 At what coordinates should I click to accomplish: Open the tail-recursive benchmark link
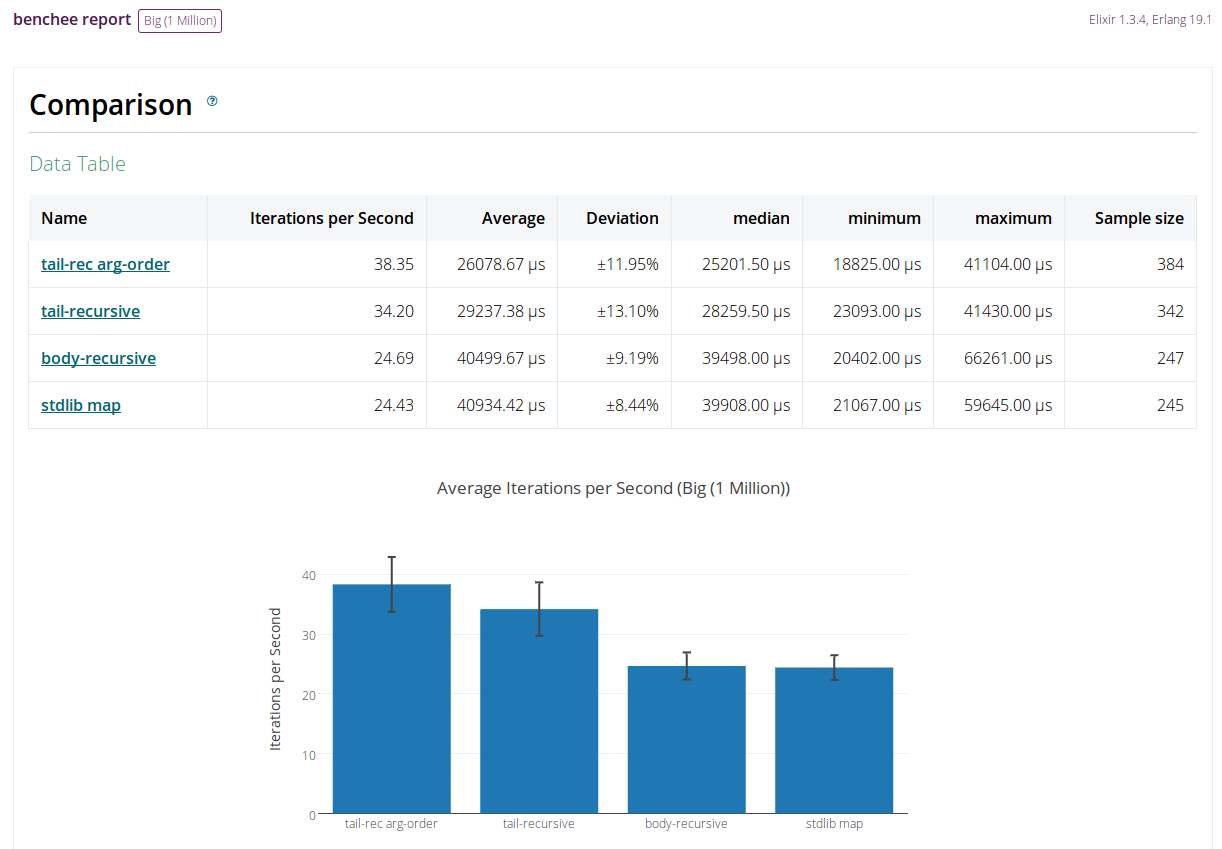pos(90,311)
